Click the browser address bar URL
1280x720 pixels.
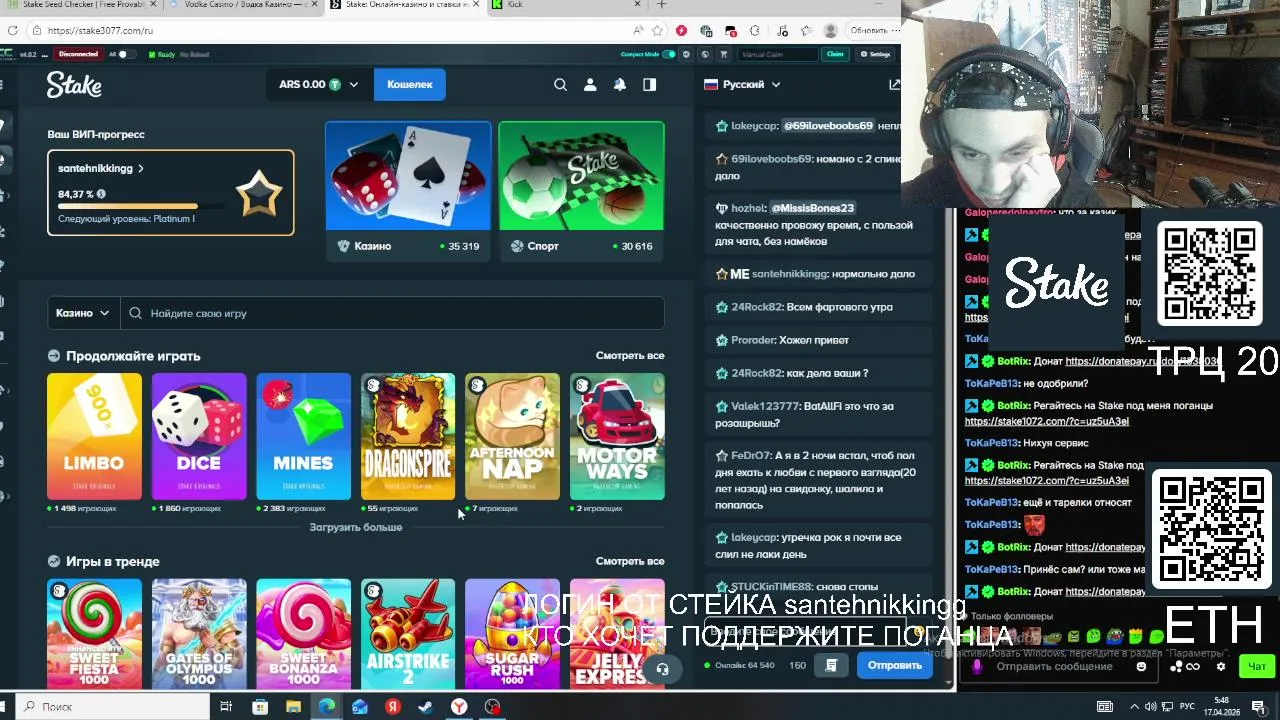coord(100,31)
